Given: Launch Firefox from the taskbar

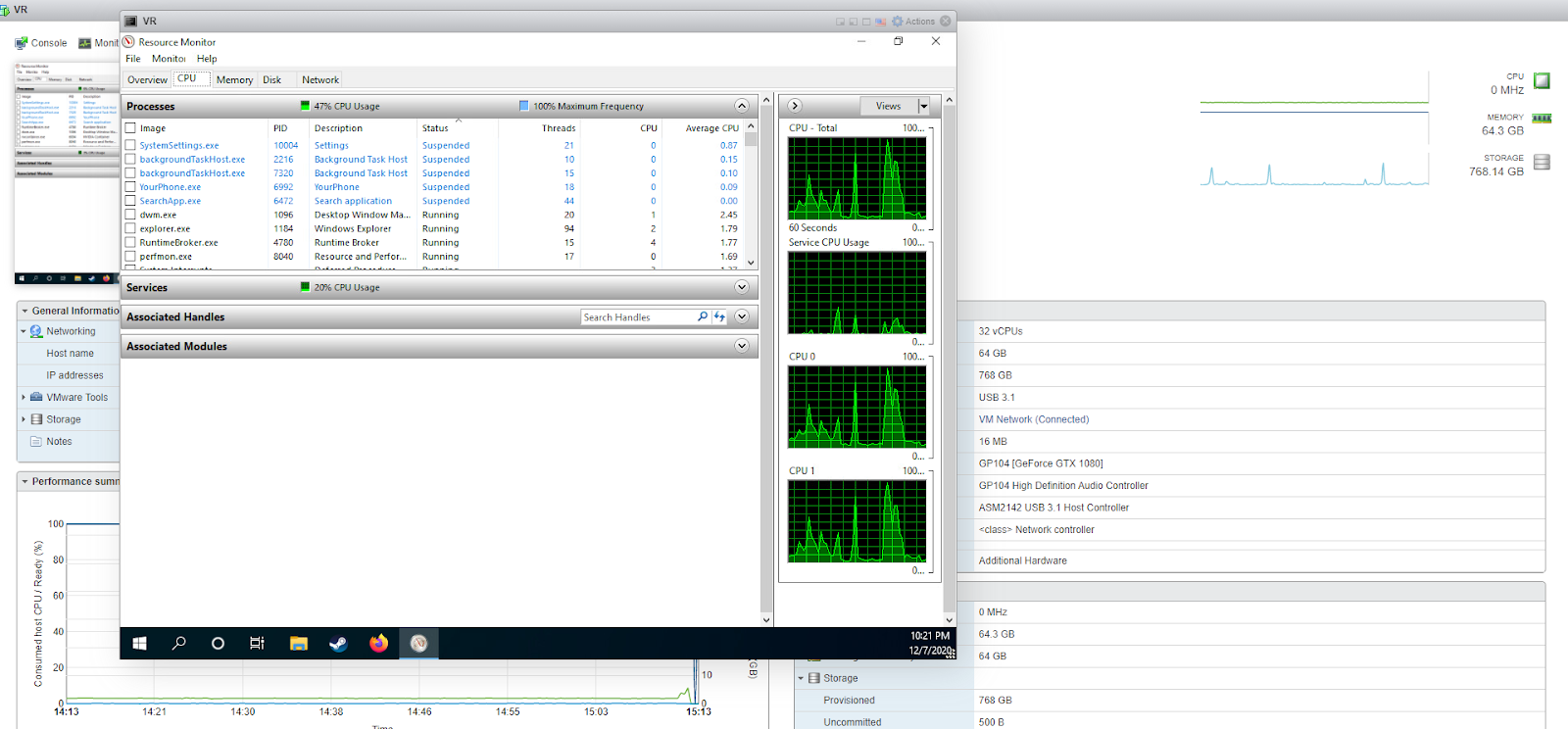Looking at the screenshot, I should (x=378, y=644).
